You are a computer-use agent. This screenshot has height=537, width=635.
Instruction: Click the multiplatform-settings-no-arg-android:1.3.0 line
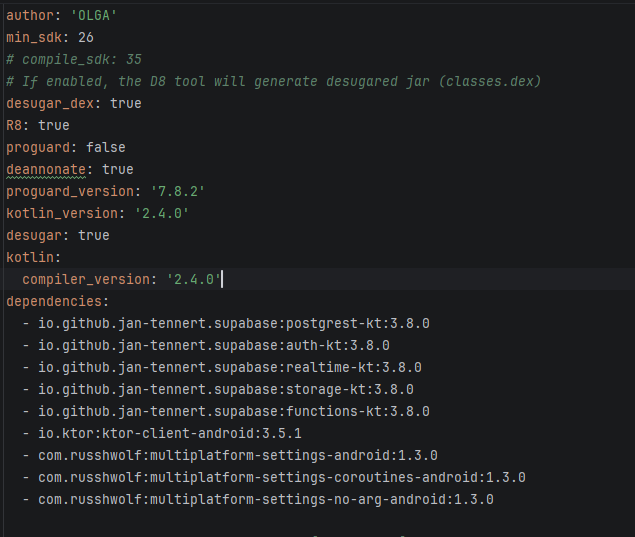pos(258,500)
